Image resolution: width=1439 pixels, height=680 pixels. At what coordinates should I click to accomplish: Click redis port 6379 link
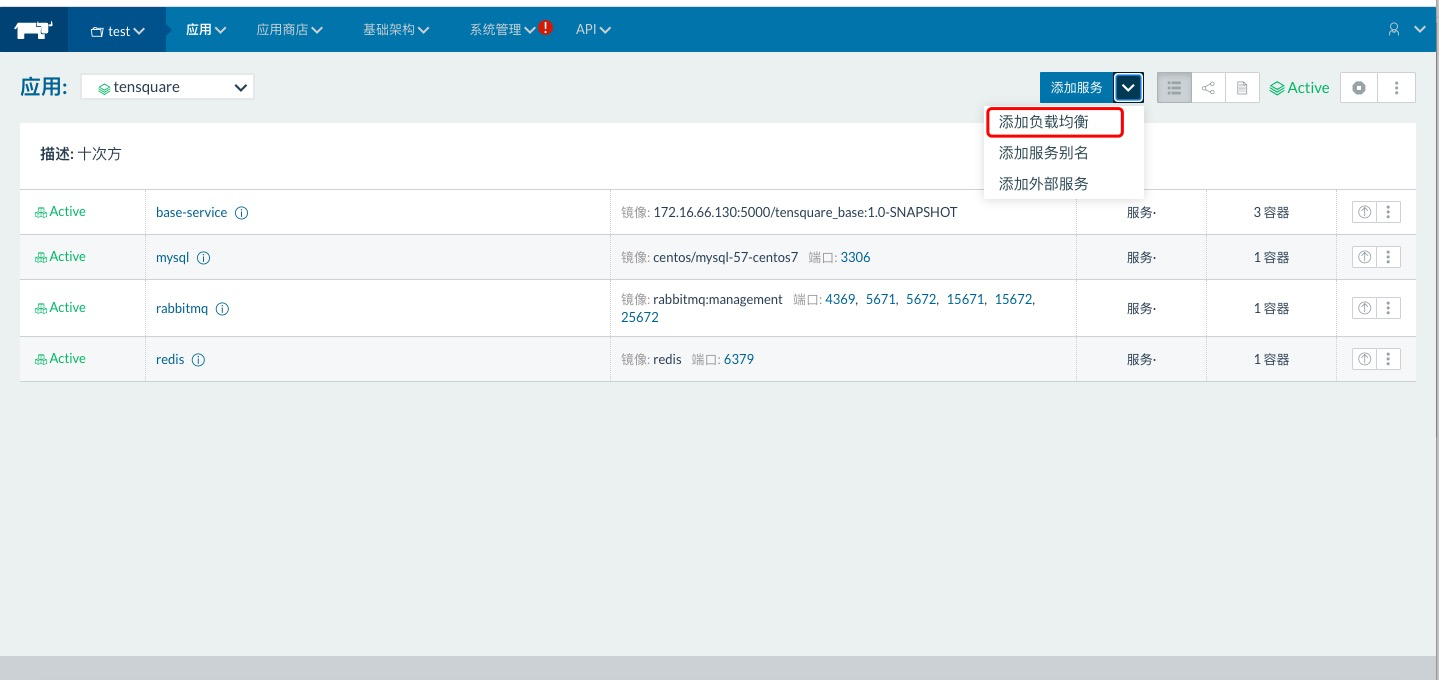(739, 359)
